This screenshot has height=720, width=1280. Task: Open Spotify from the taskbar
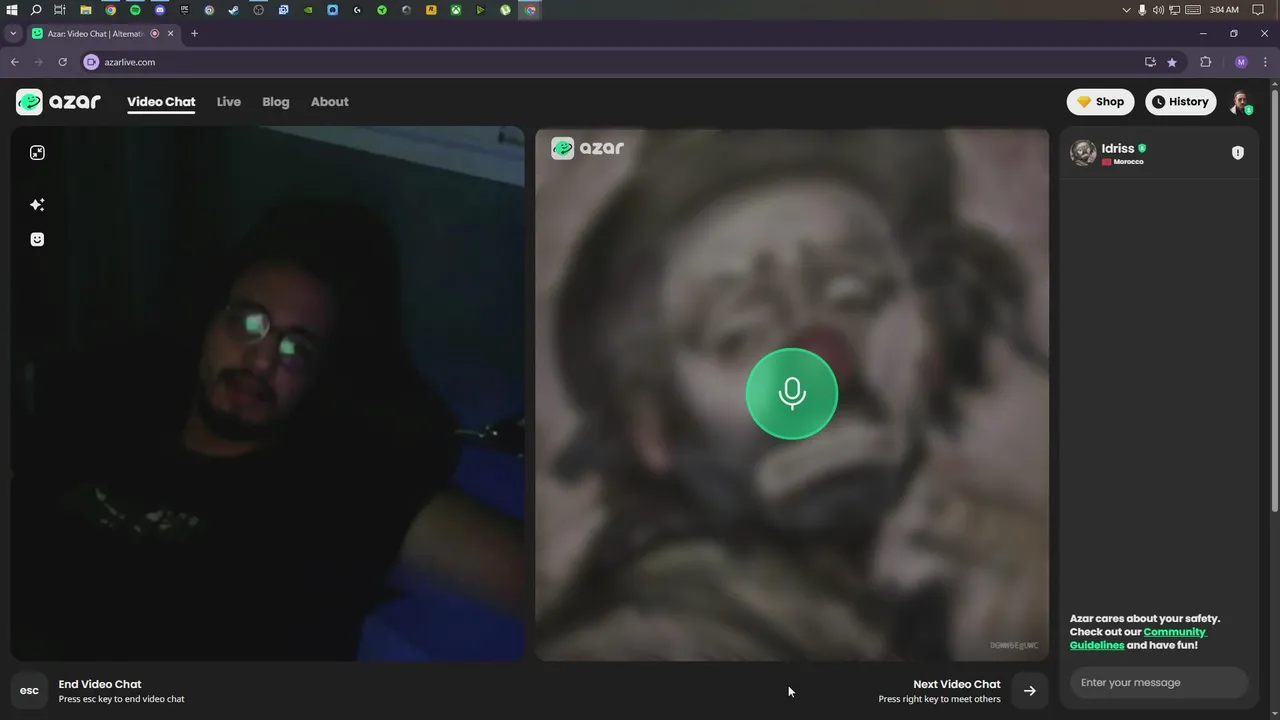coord(135,10)
